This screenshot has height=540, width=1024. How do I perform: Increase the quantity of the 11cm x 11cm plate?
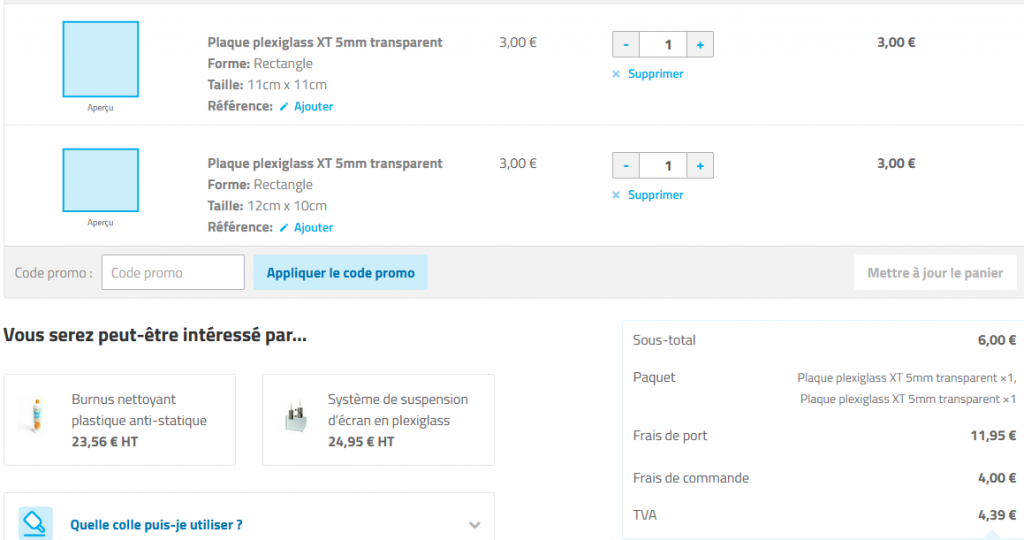click(700, 45)
